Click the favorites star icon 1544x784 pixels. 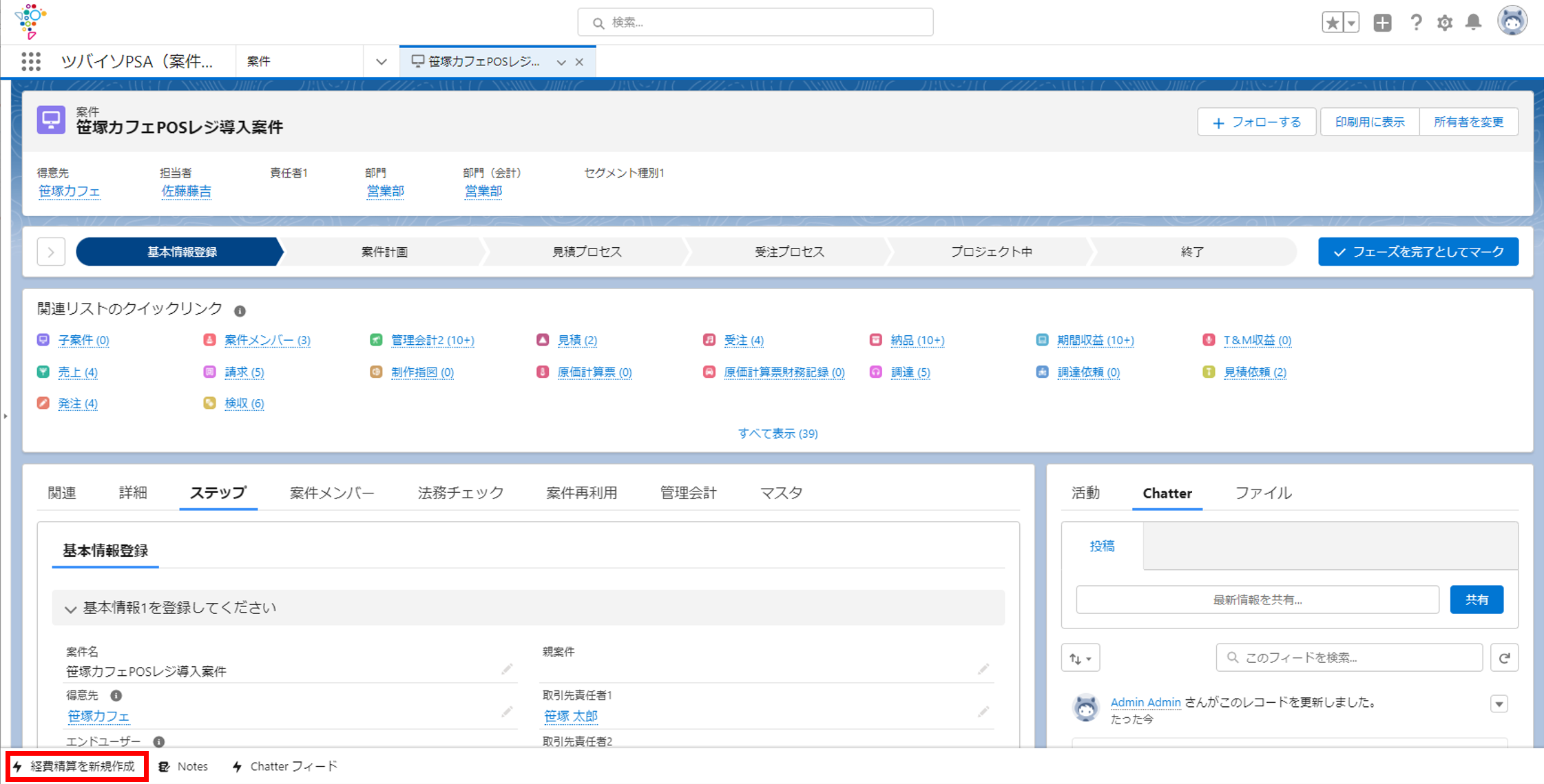[1333, 23]
